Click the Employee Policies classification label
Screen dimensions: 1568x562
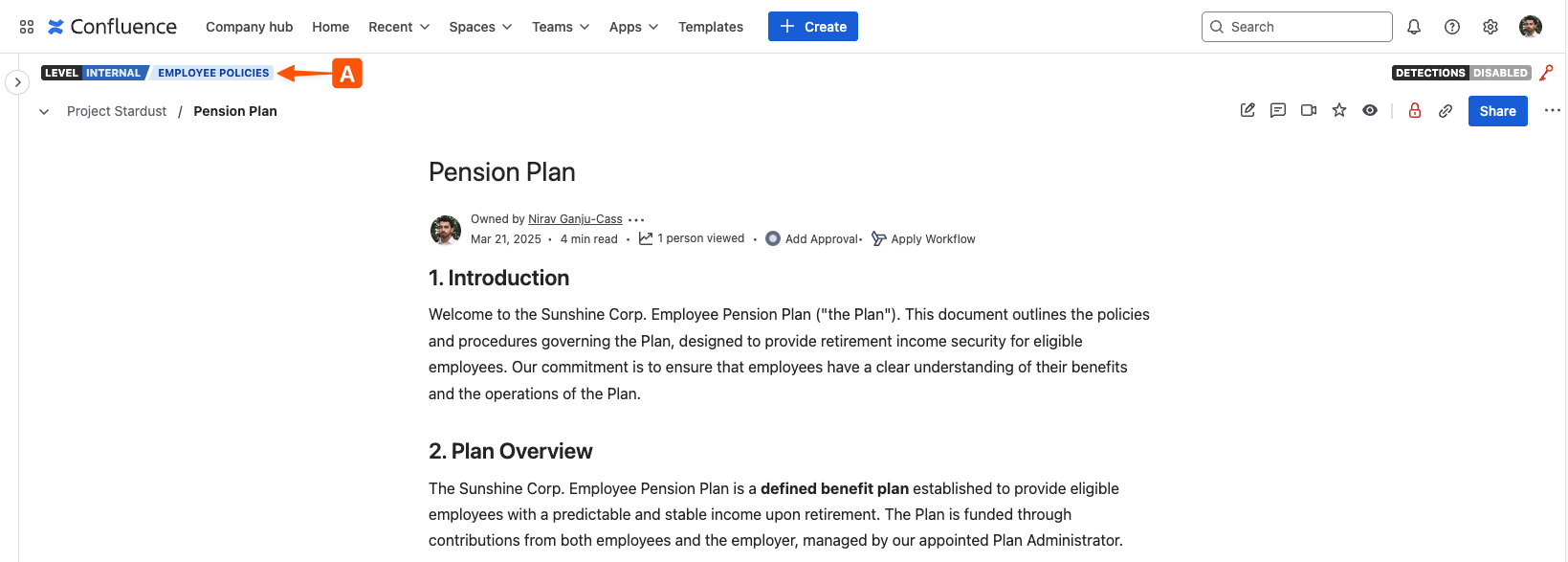pyautogui.click(x=213, y=73)
